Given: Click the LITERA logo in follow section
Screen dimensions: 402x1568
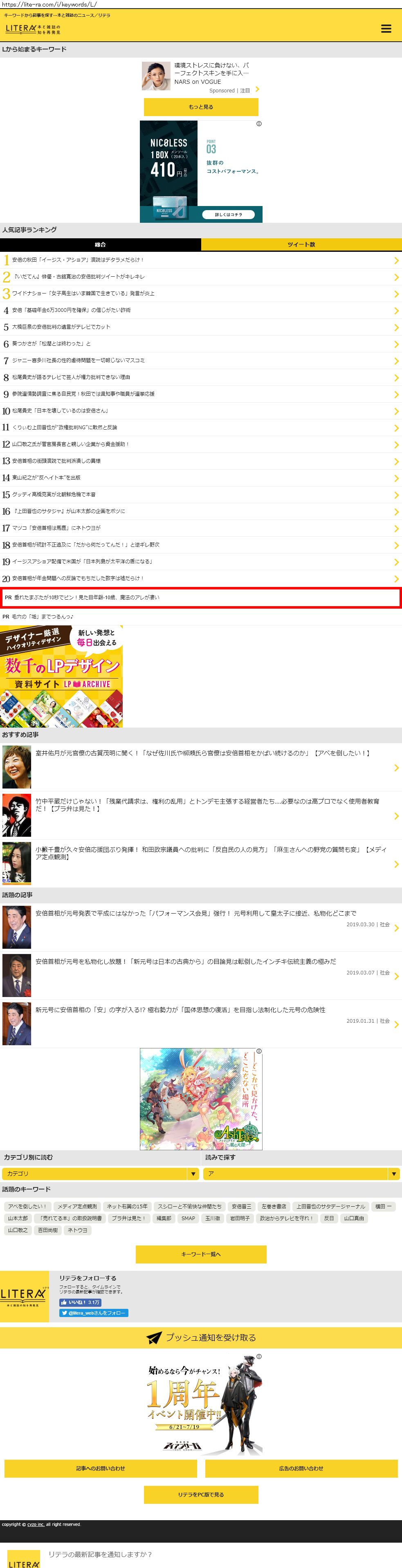Looking at the screenshot, I should [x=25, y=1296].
